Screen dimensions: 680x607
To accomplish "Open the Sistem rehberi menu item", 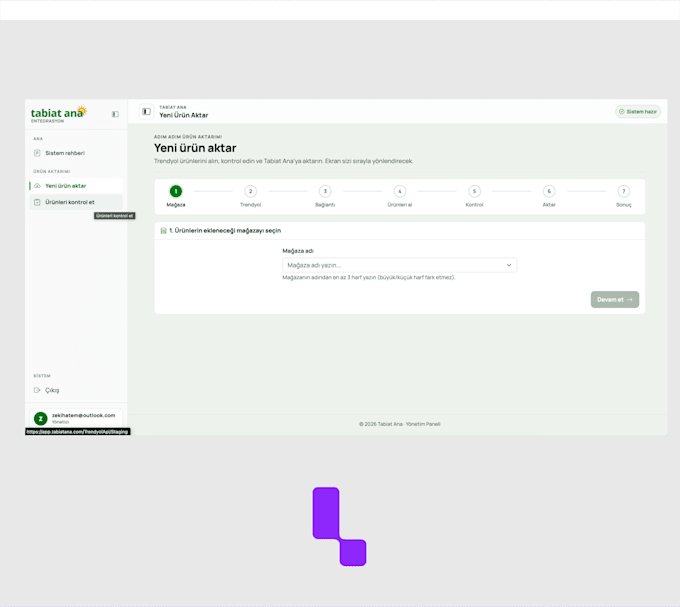I will (x=76, y=153).
